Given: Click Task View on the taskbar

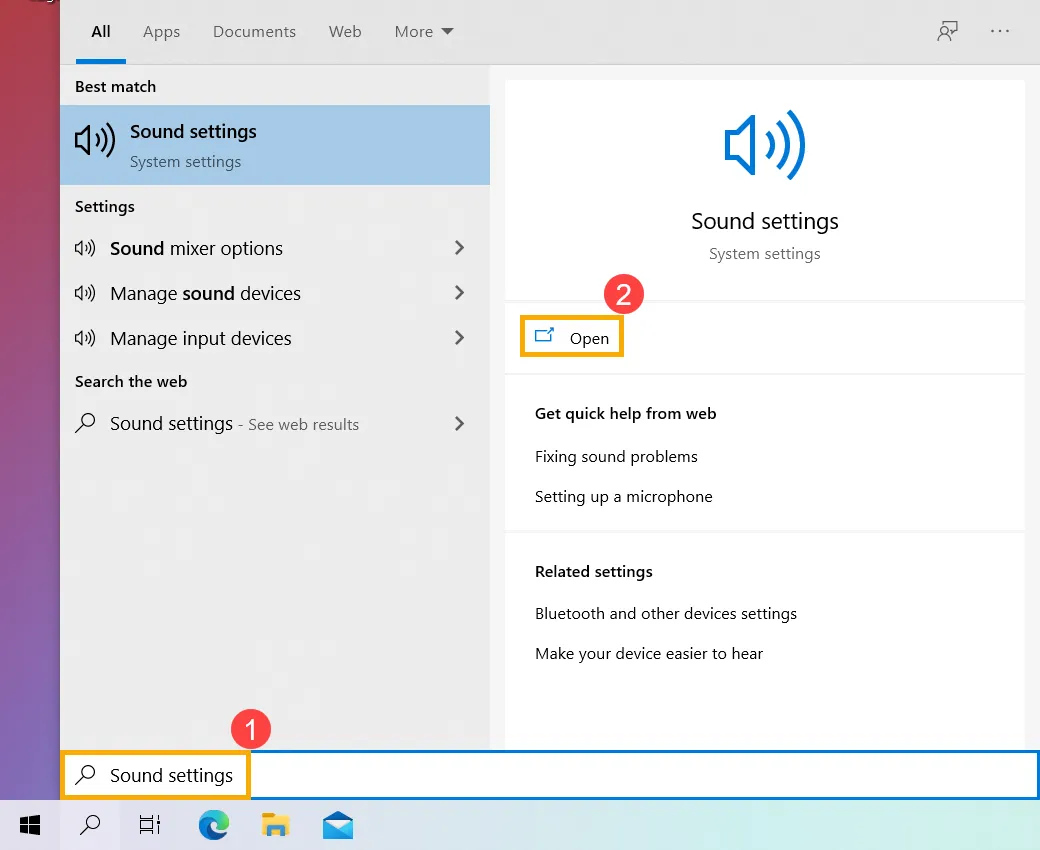Looking at the screenshot, I should (x=149, y=825).
